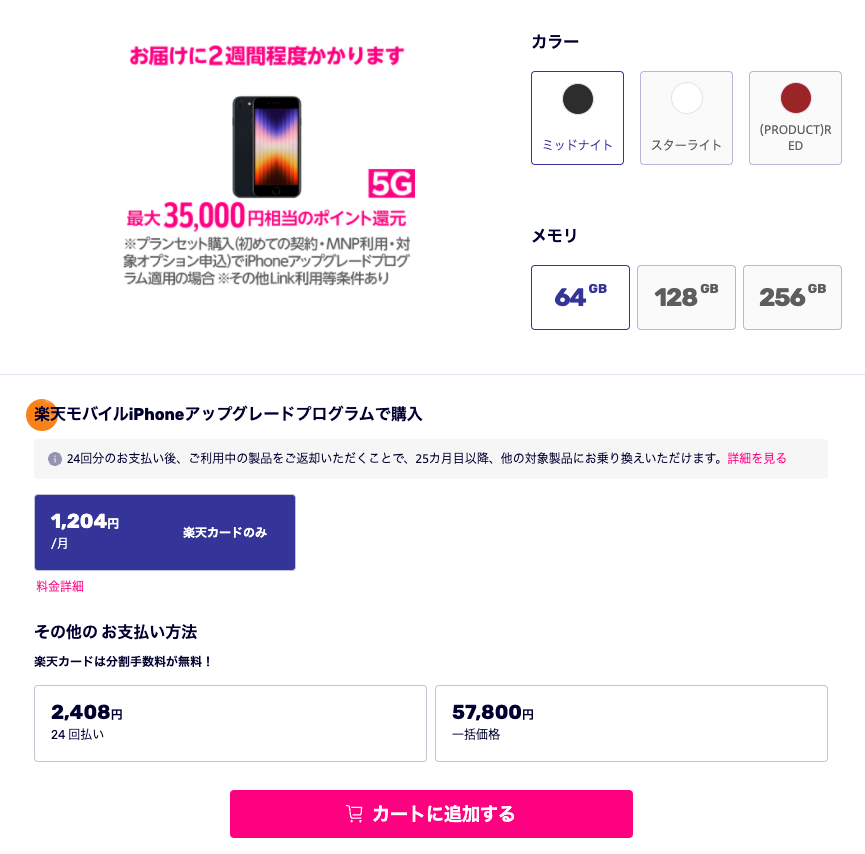The height and width of the screenshot is (854, 865).
Task: Click the スターライト color label text
Action: (x=686, y=145)
